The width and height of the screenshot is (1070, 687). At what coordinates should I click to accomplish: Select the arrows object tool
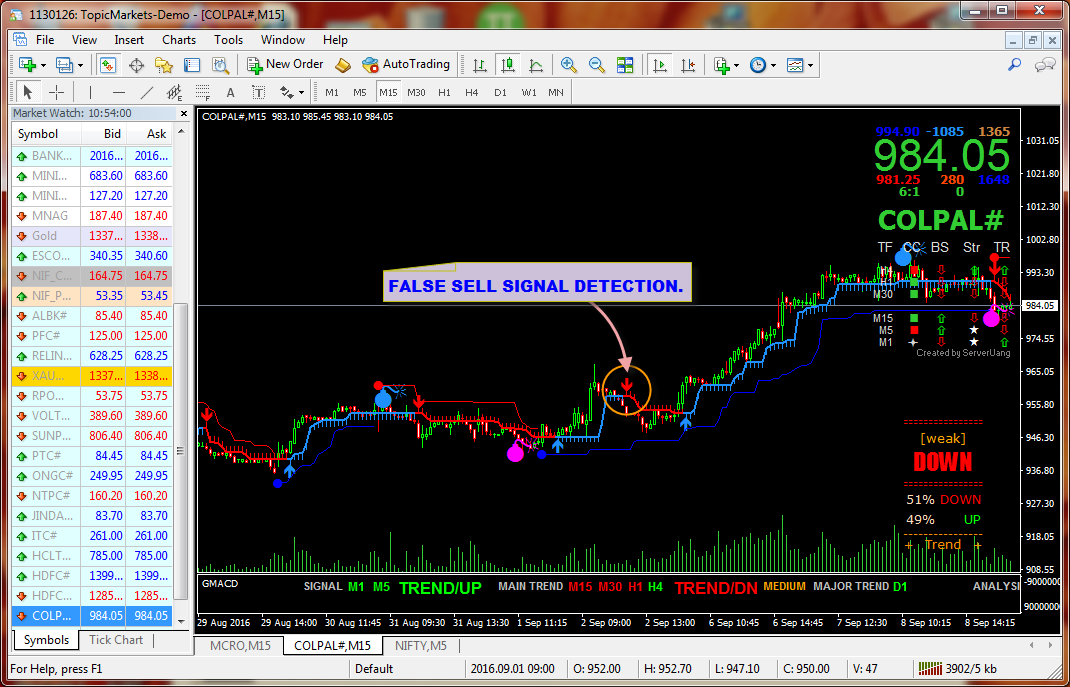tap(286, 92)
